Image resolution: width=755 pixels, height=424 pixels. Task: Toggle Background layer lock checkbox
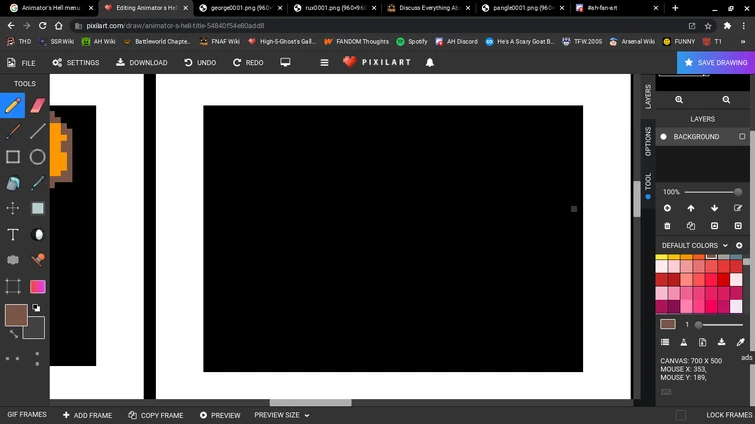(x=742, y=137)
